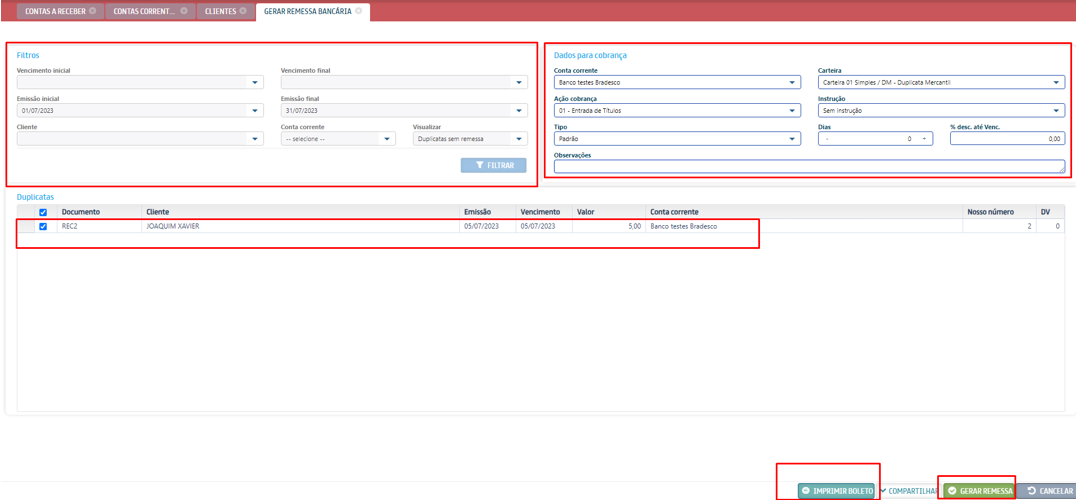Expand the Visualizar dropdown in filters

click(519, 139)
